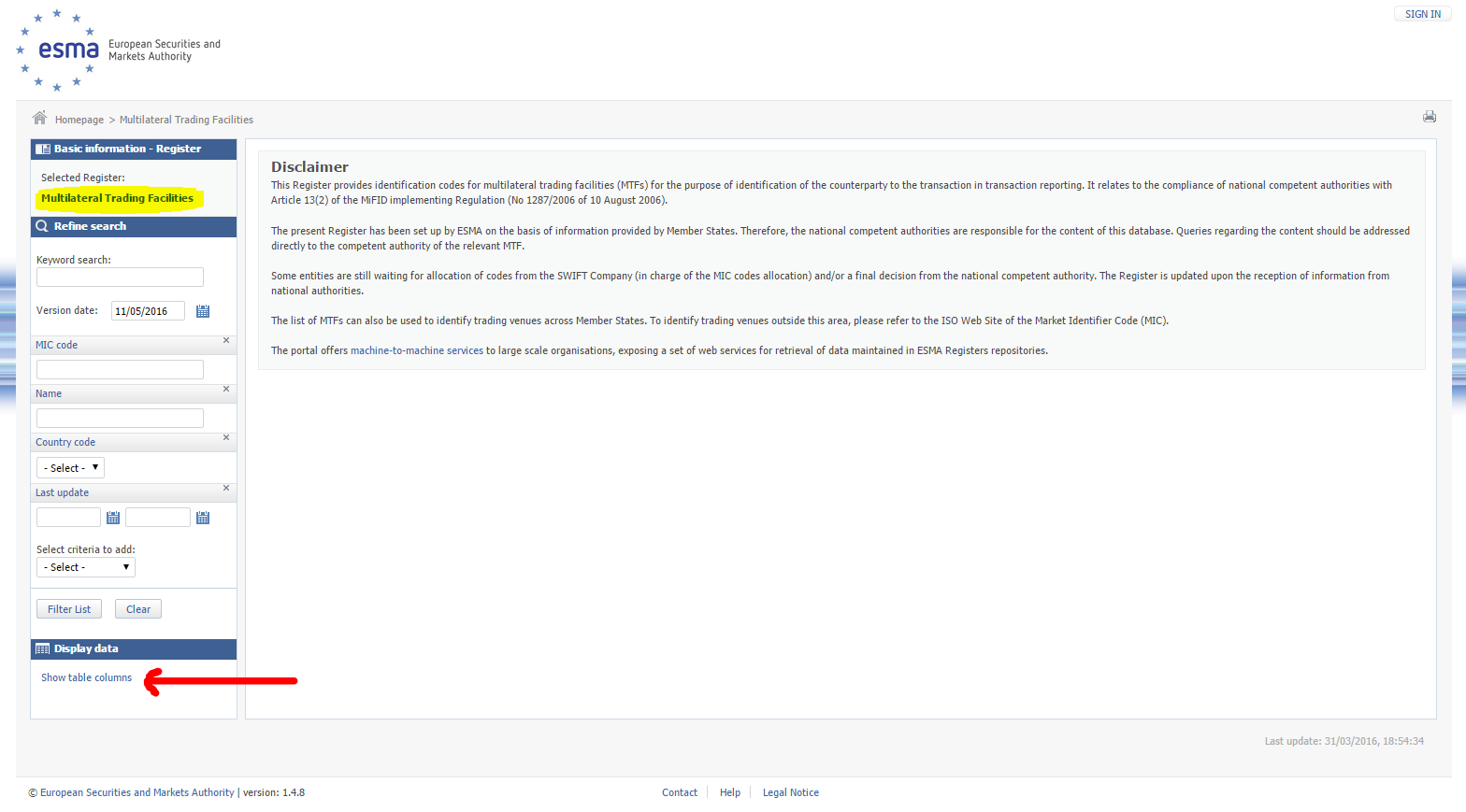
Task: Click the print page icon
Action: pyautogui.click(x=1429, y=117)
